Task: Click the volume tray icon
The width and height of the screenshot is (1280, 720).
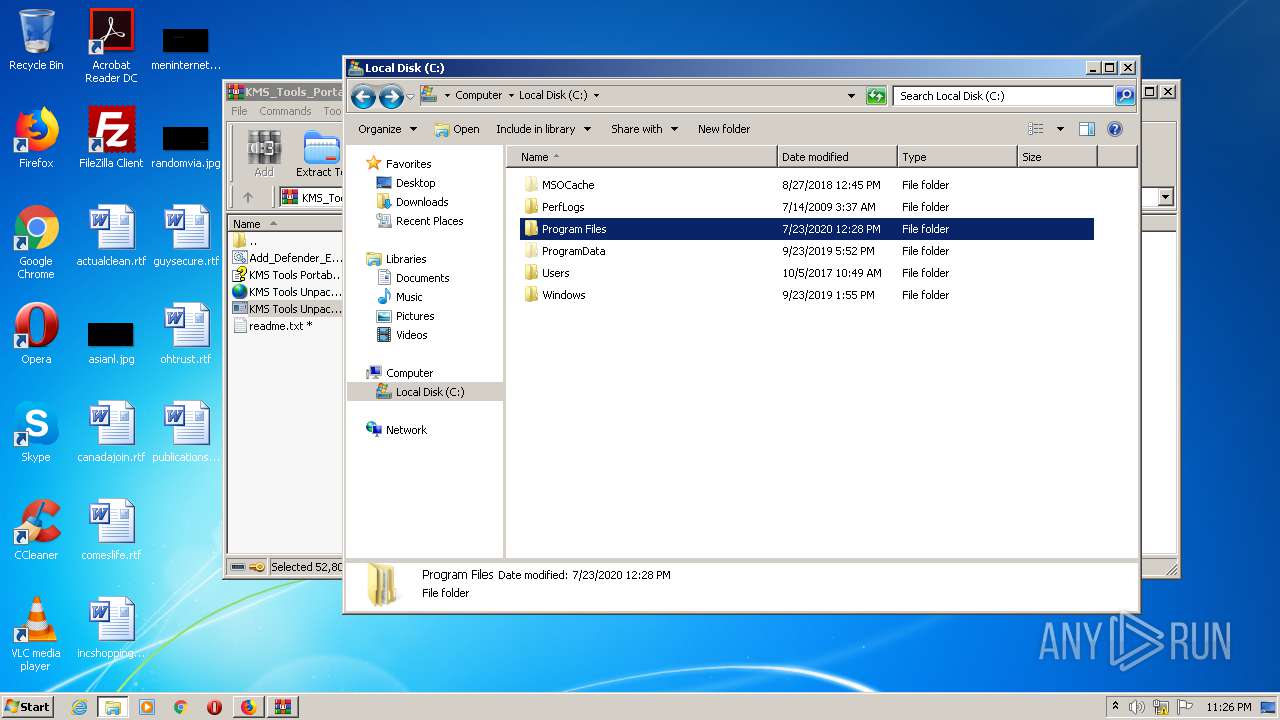Action: [x=1137, y=707]
